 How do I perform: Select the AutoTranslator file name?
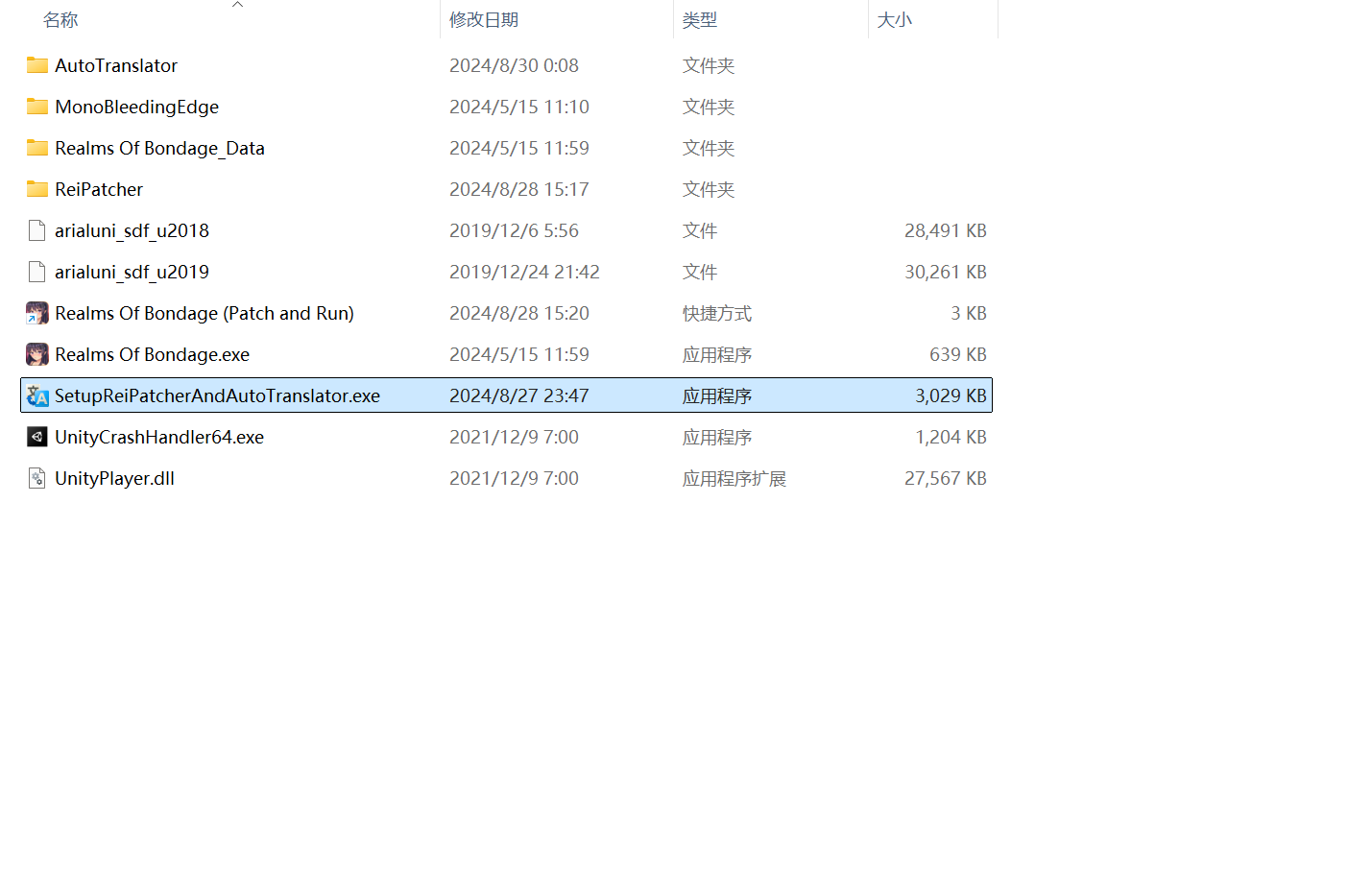coord(116,65)
